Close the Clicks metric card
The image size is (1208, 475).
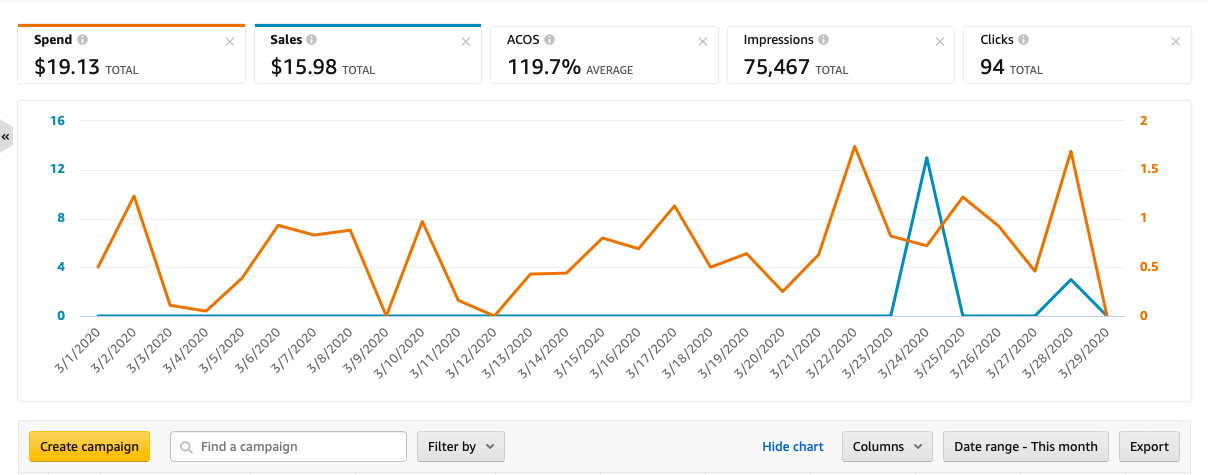[x=1175, y=41]
